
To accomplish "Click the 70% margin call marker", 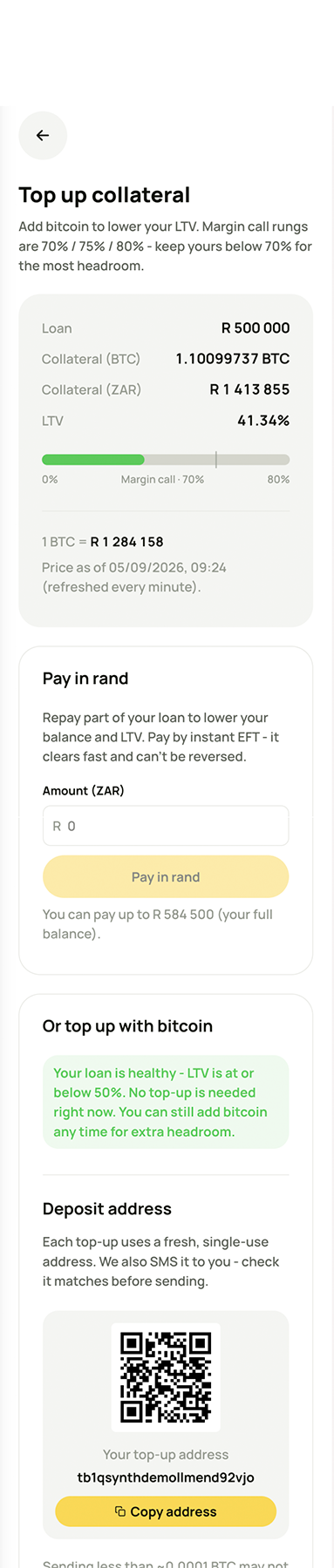I will click(216, 459).
